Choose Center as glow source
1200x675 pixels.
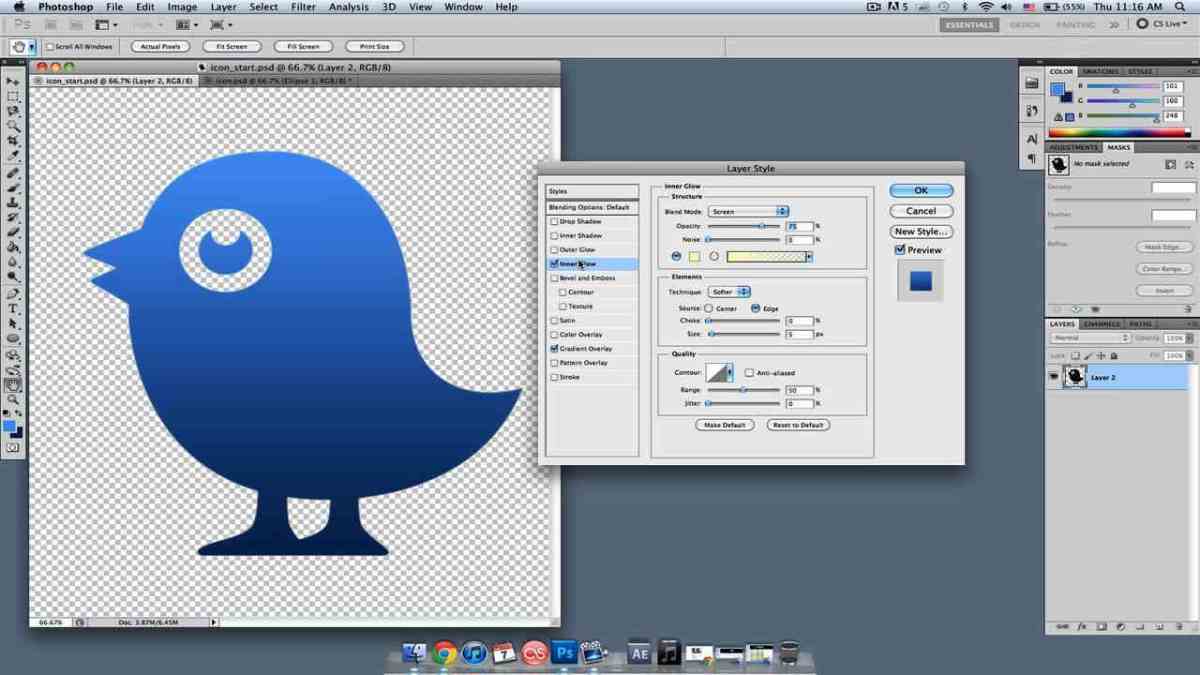click(x=708, y=308)
